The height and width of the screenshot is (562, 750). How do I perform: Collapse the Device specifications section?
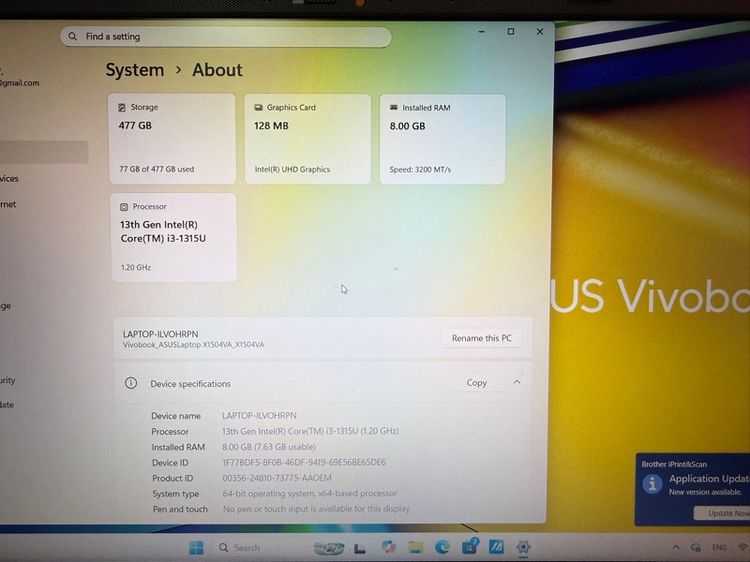coord(517,382)
